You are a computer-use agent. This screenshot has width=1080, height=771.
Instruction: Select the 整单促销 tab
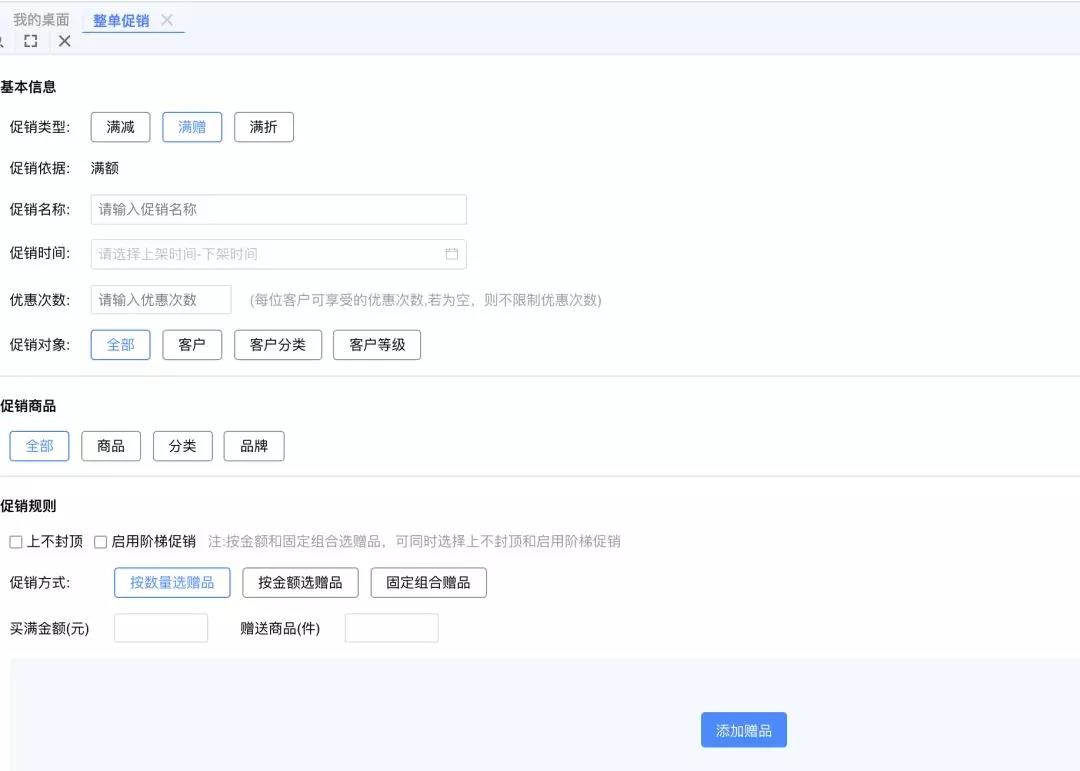(x=121, y=20)
